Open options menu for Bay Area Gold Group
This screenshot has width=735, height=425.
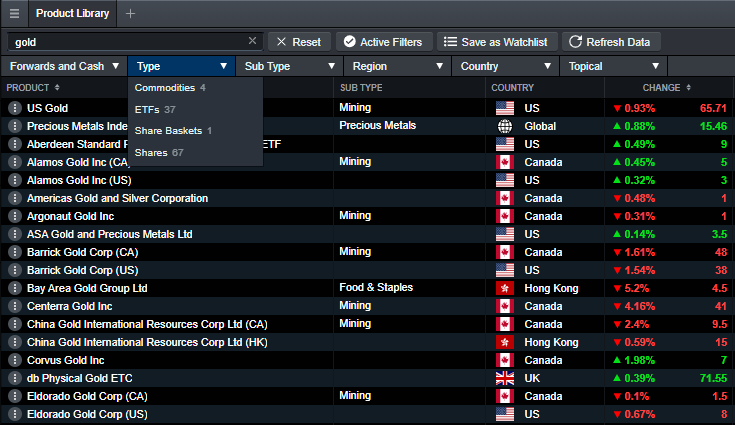(x=15, y=288)
